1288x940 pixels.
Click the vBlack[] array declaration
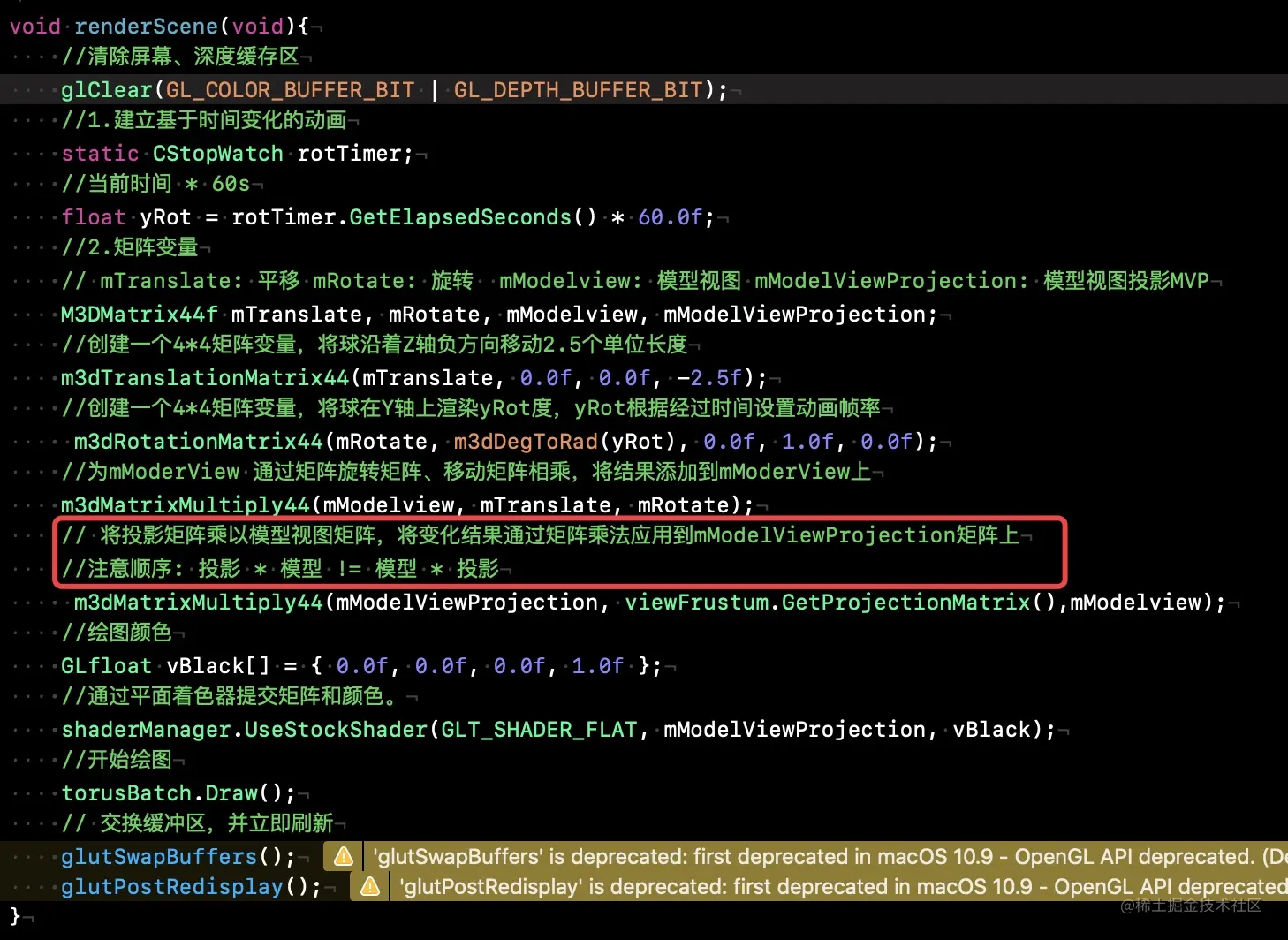218,665
